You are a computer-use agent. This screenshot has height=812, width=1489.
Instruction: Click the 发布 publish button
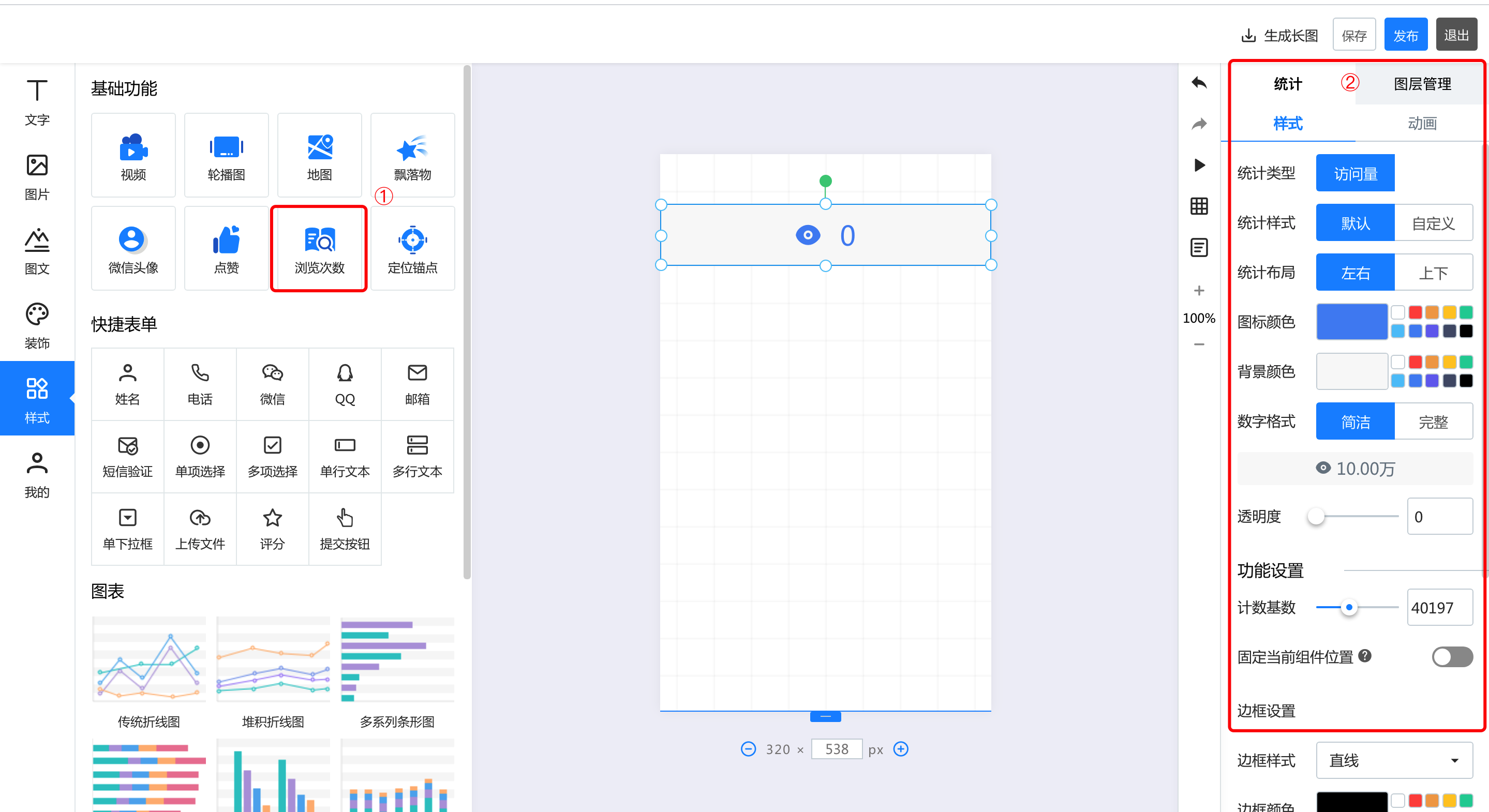(1405, 35)
